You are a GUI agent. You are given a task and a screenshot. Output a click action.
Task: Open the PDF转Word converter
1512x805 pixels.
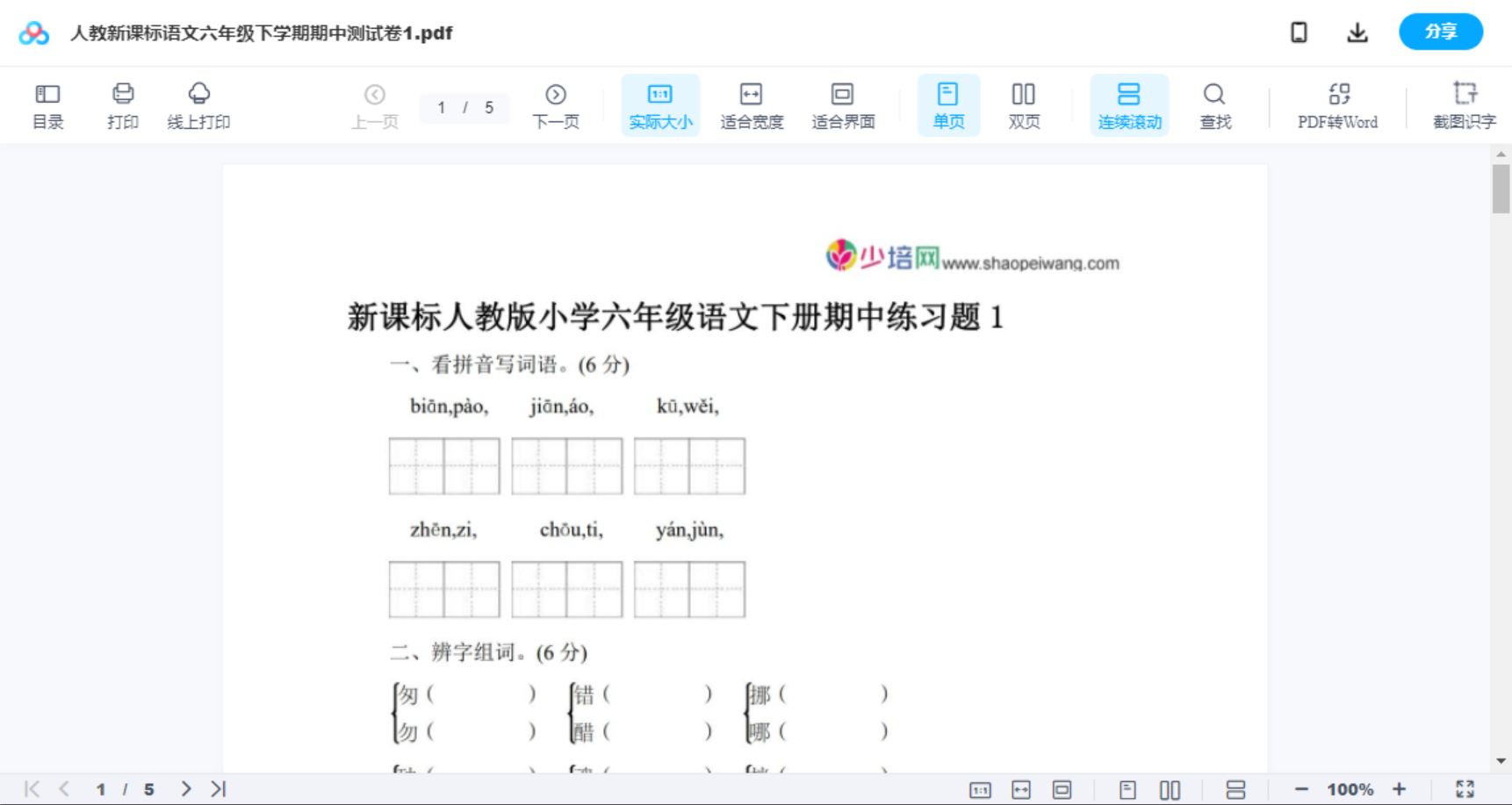[1337, 104]
